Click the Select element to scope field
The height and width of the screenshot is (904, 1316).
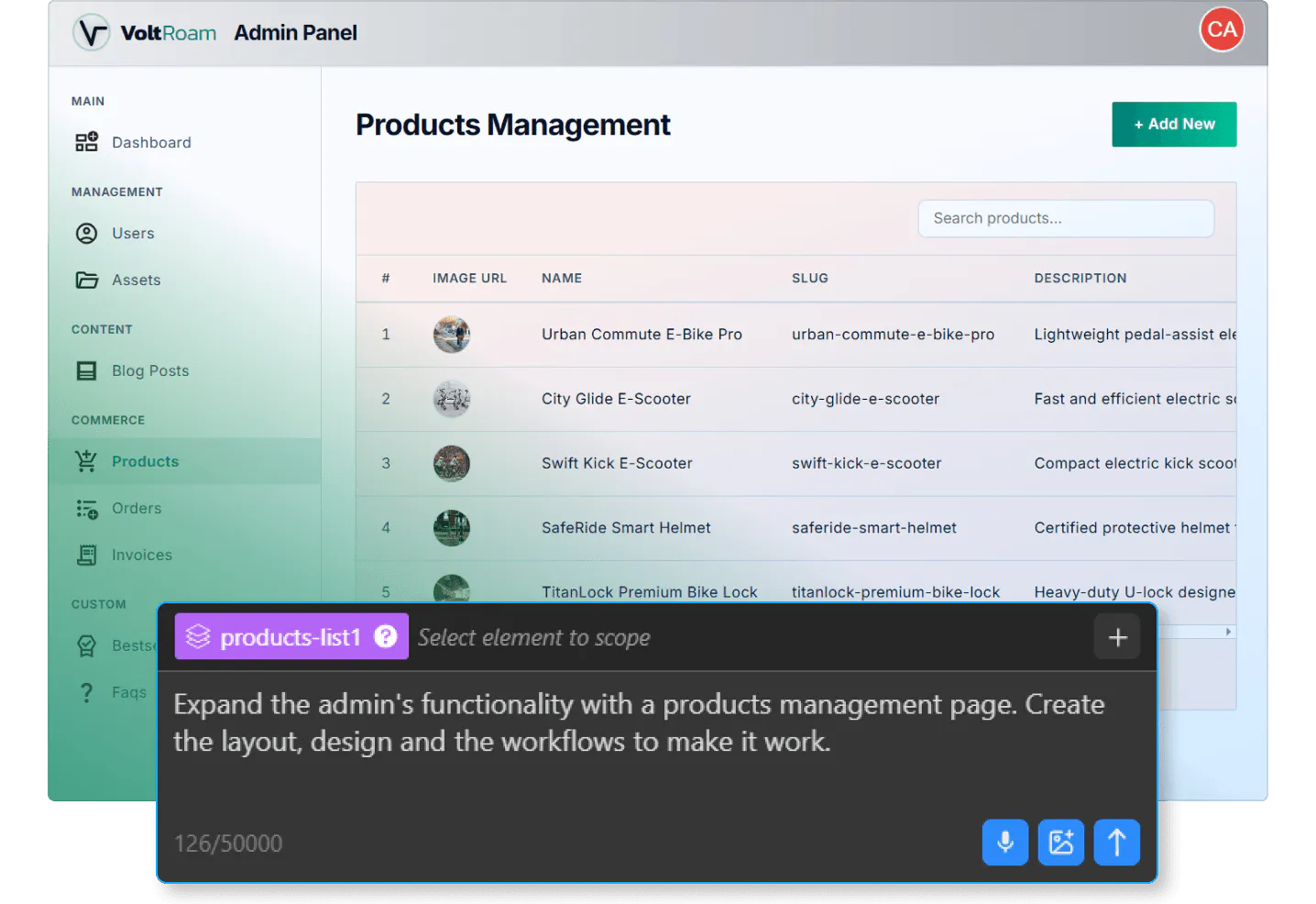coord(533,637)
